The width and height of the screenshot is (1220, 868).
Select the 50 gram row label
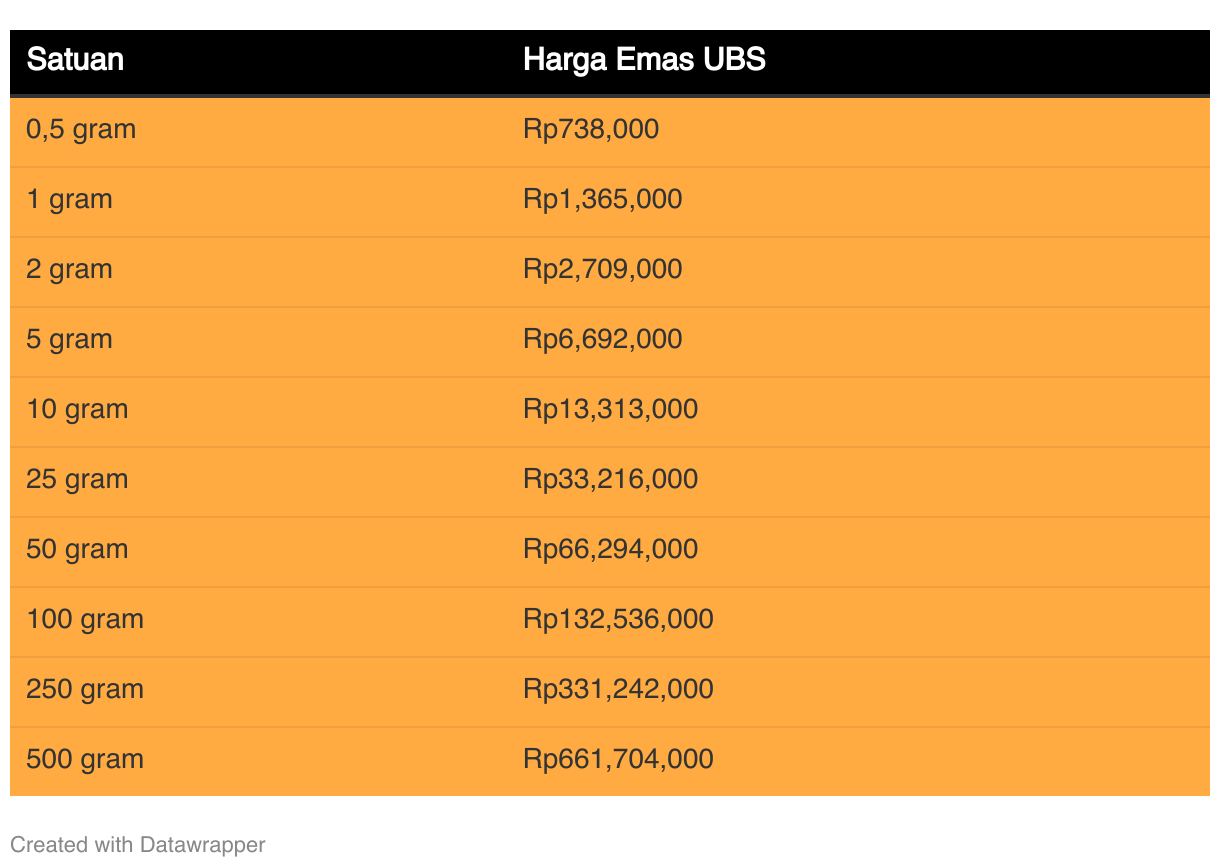(77, 550)
